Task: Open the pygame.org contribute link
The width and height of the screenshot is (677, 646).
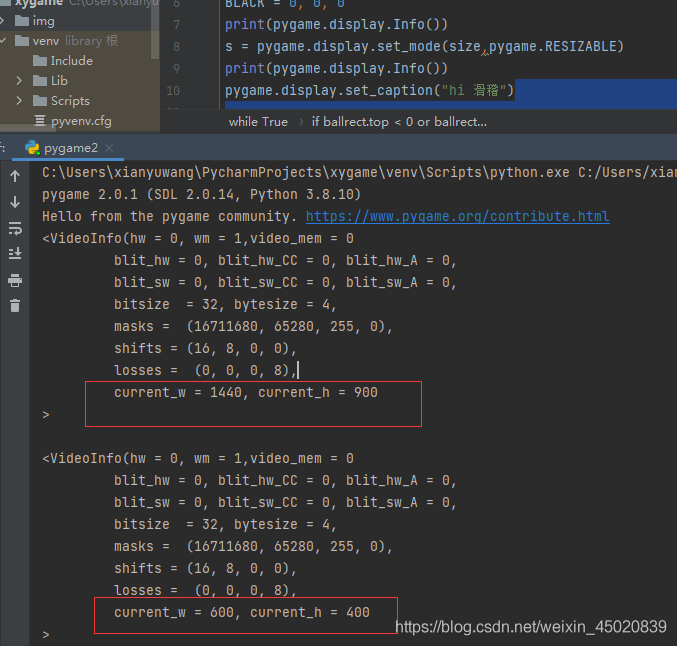Action: pos(457,216)
